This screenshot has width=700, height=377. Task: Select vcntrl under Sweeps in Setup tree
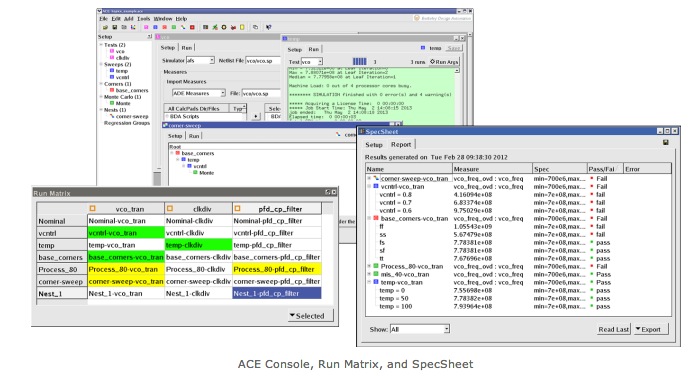pyautogui.click(x=122, y=77)
